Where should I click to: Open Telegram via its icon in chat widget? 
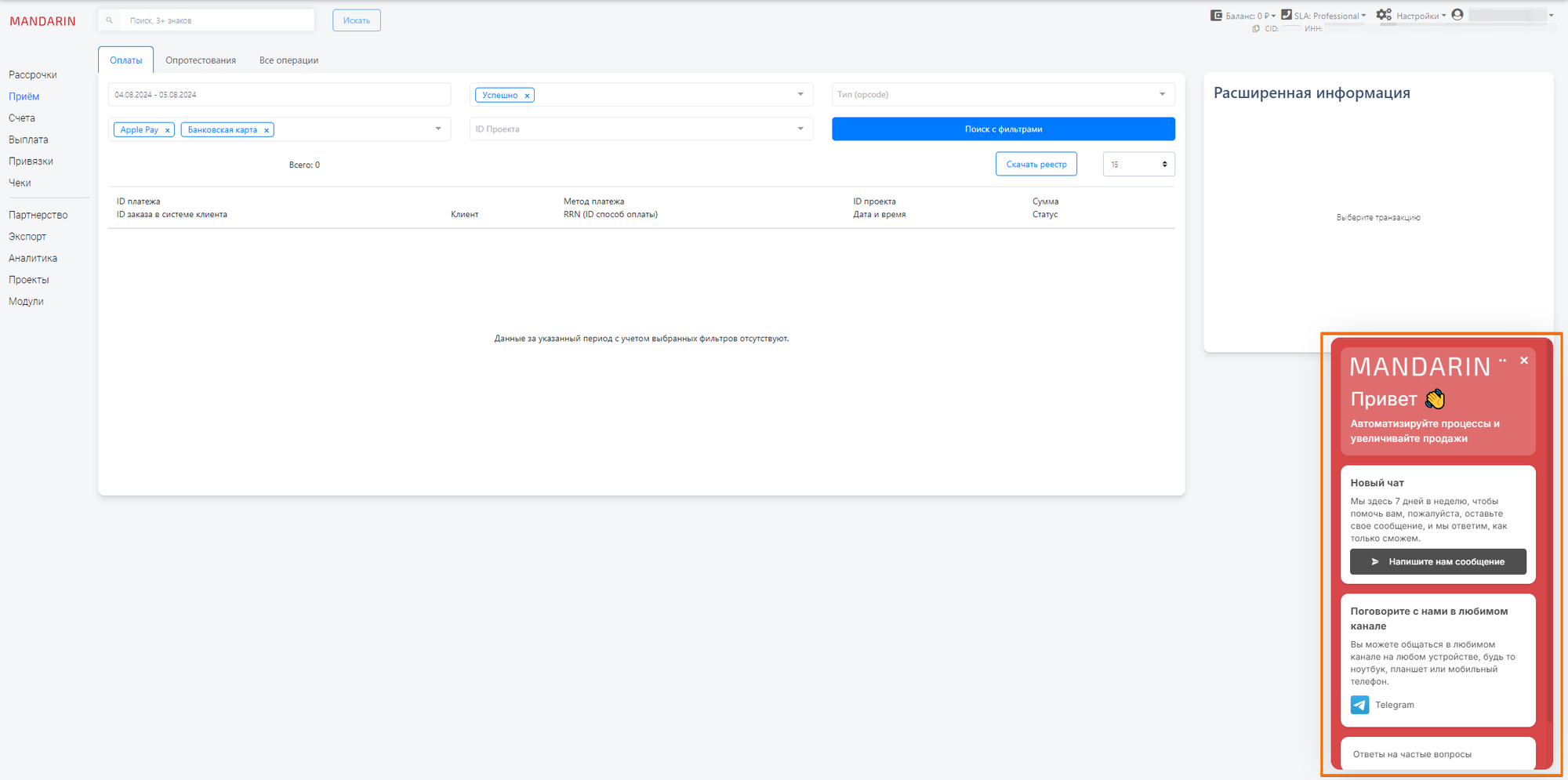(x=1359, y=705)
